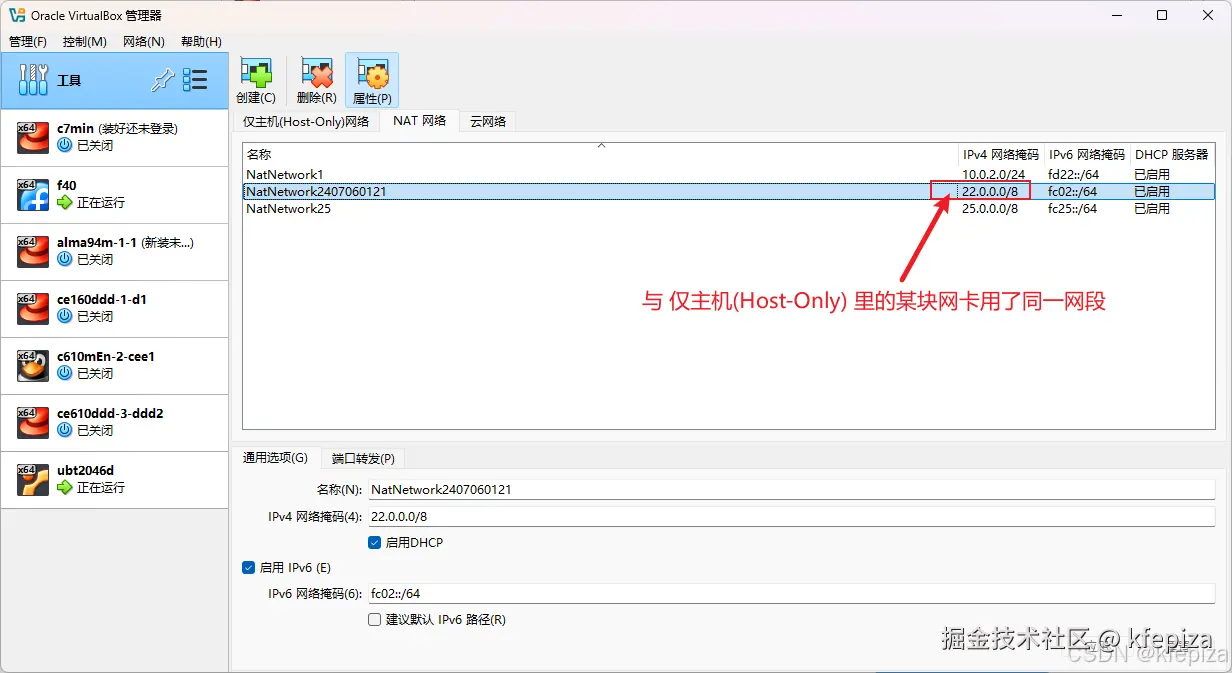Screen dimensions: 1232x673
Task: Sort by the IPv4 prefix (IPv4 网络掩码) column header
Action: click(1001, 155)
